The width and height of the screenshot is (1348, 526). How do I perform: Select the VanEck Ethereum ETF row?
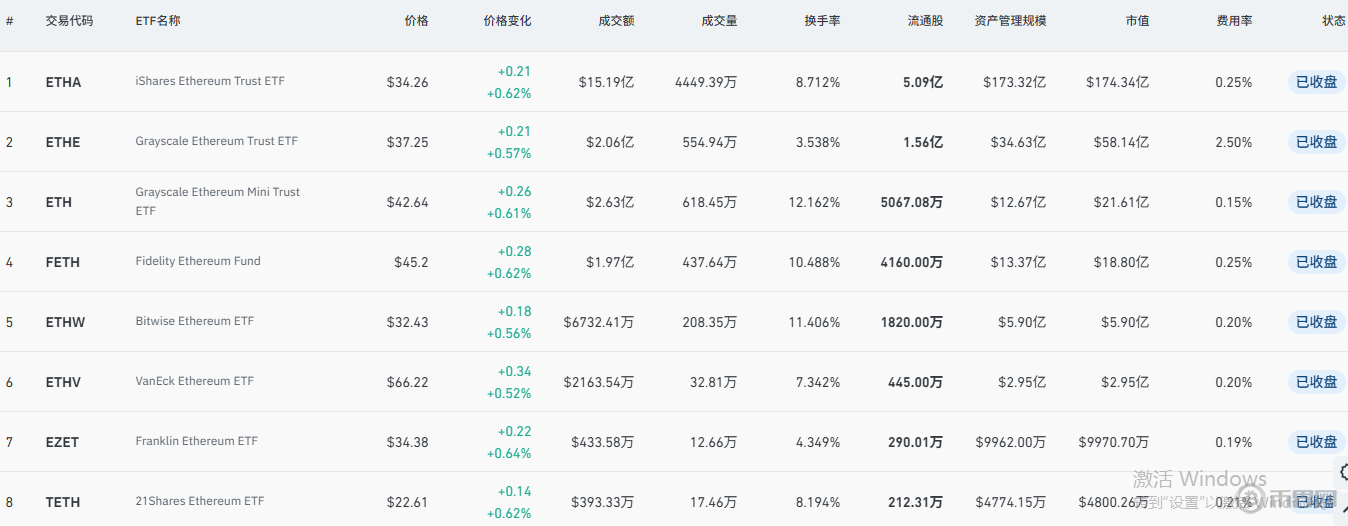[195, 381]
